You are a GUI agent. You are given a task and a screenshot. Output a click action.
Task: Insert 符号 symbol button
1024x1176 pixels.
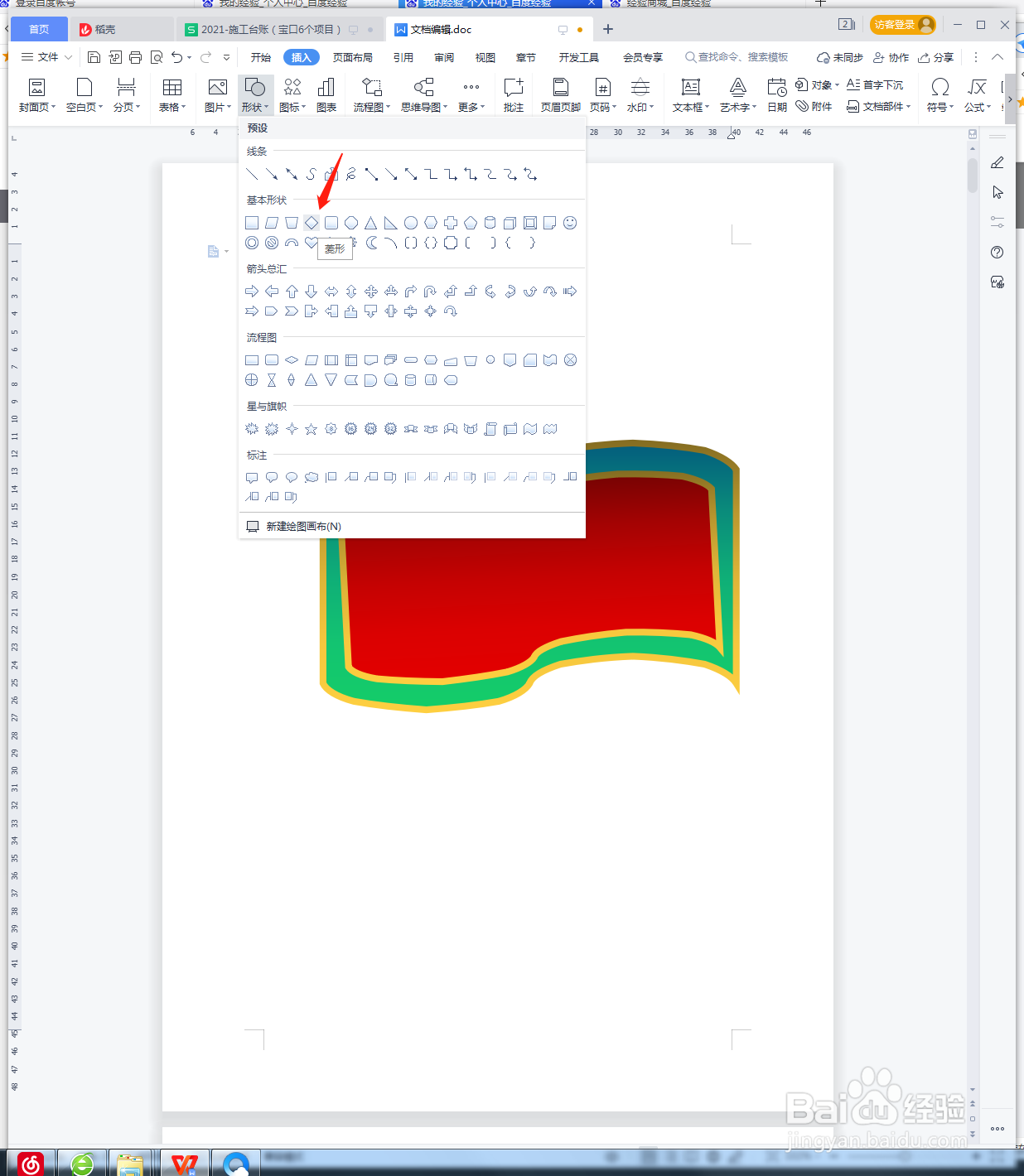tap(939, 95)
